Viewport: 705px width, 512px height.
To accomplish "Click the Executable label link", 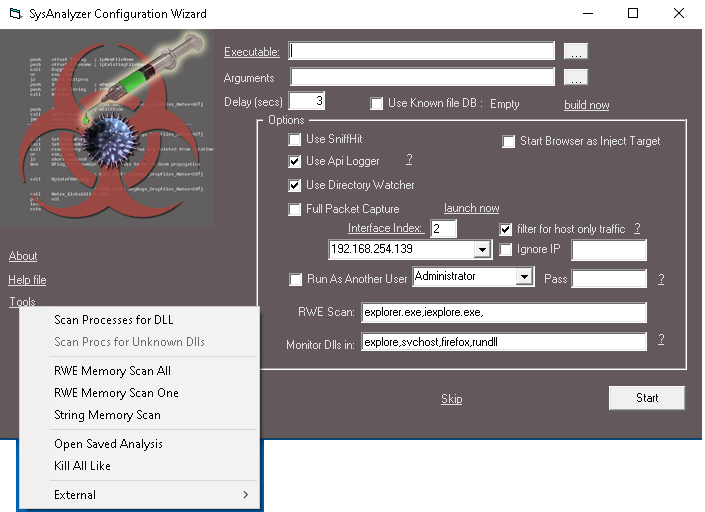I will [252, 52].
